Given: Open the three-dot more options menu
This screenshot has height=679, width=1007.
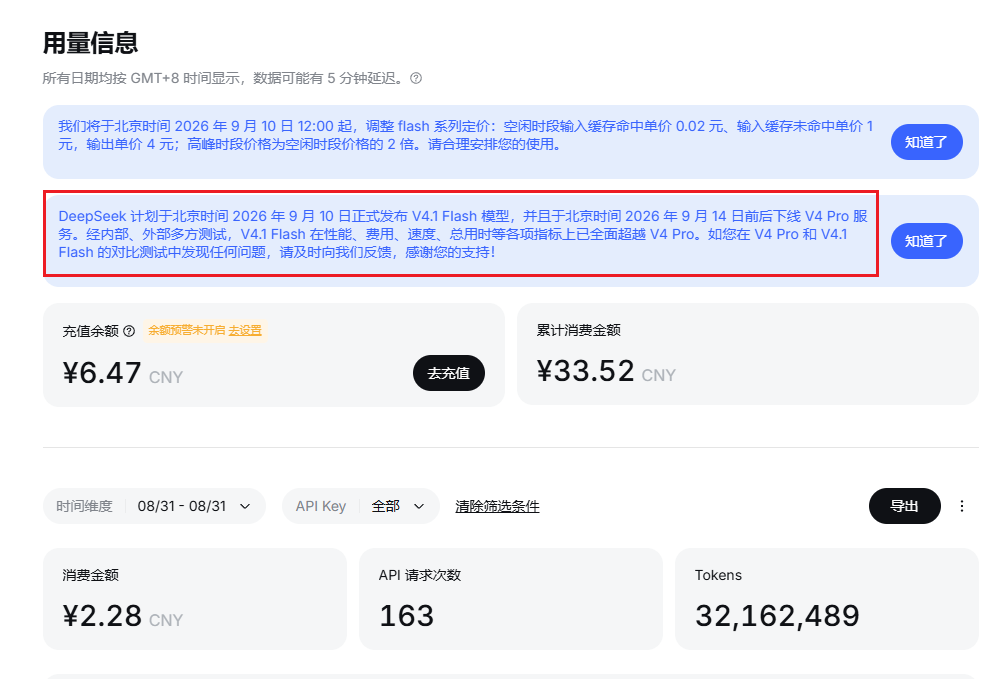Looking at the screenshot, I should [x=961, y=506].
